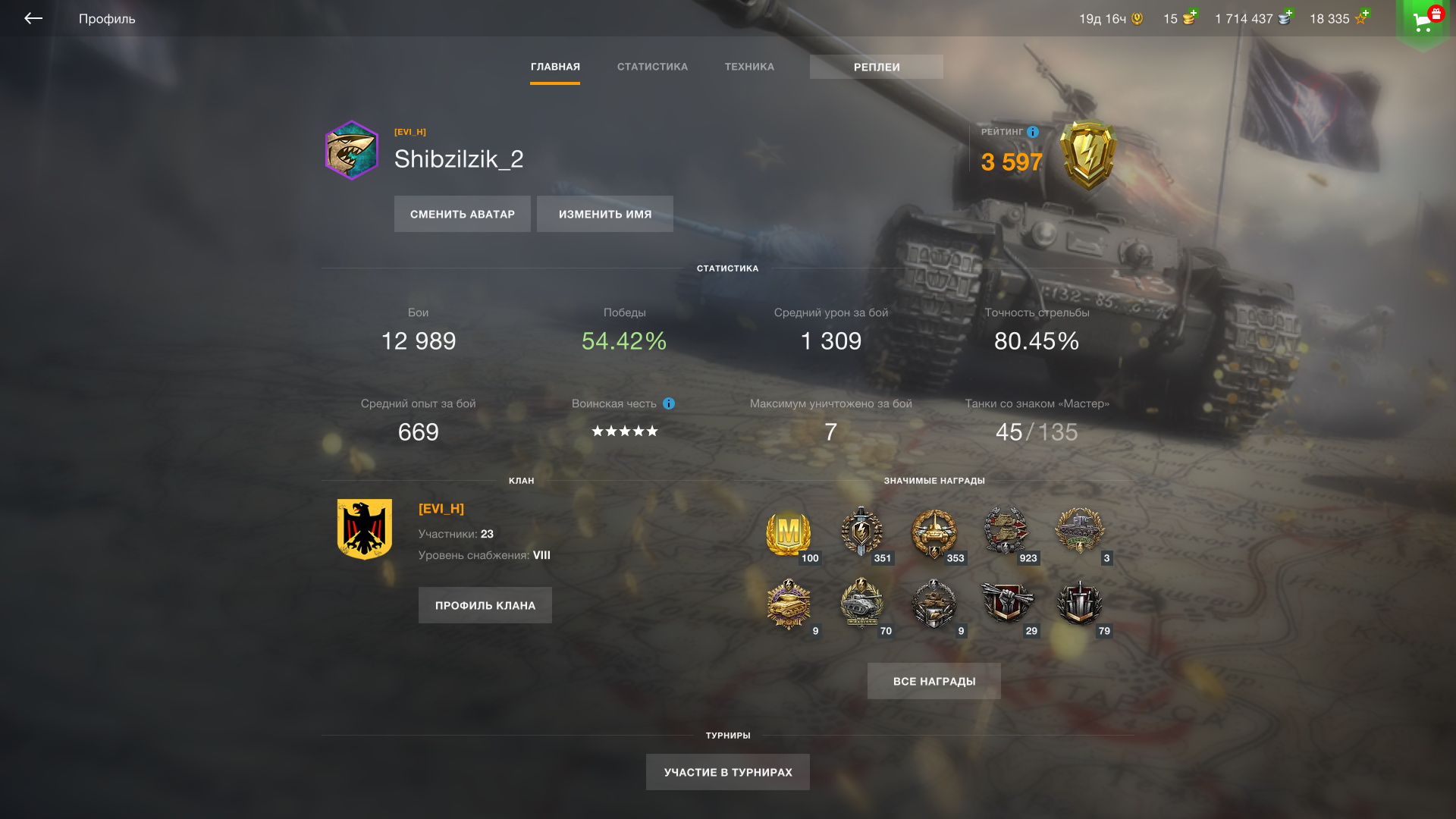Click the Воинская честь info icon
Image resolution: width=1456 pixels, height=819 pixels.
(x=669, y=403)
